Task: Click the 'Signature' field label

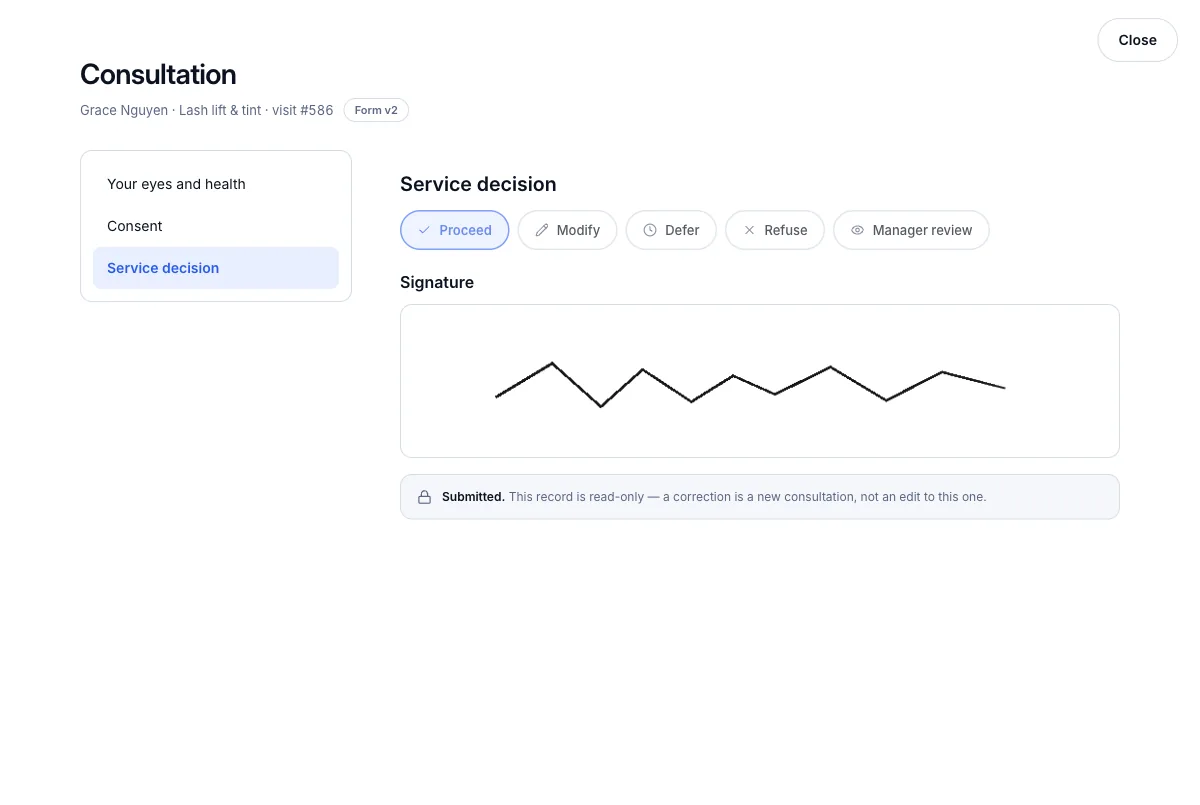Action: point(437,282)
